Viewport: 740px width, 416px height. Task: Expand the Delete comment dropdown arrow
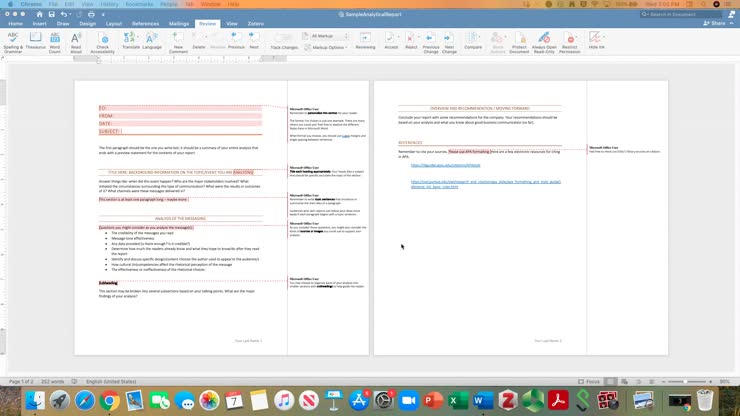coord(207,37)
